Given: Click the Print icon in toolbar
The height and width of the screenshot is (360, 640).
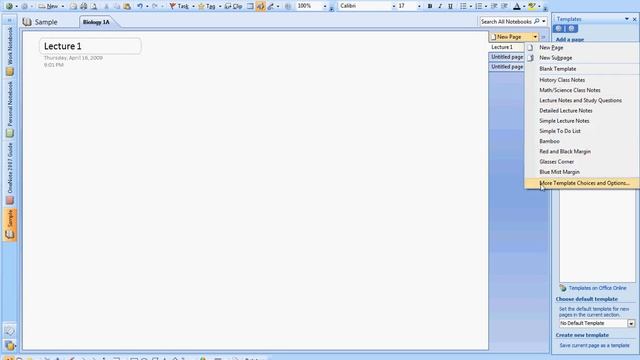Looking at the screenshot, I should [83, 6].
